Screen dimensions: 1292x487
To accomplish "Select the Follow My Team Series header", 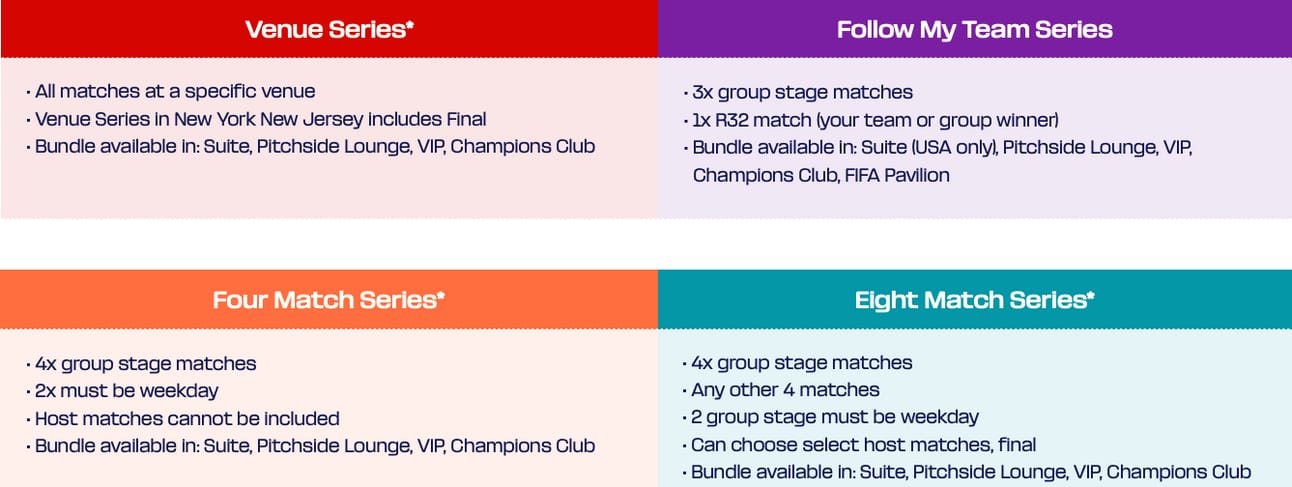I will (975, 29).
